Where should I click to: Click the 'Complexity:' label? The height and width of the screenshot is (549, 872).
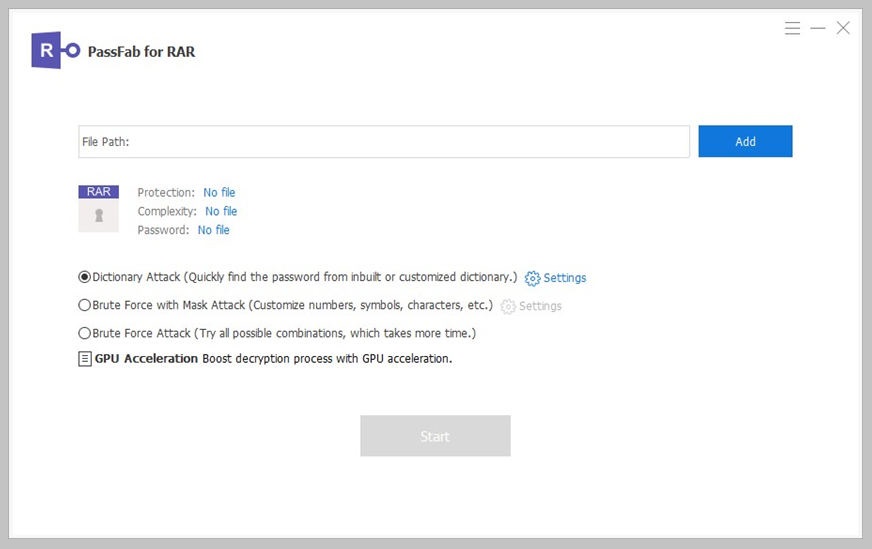pos(167,211)
